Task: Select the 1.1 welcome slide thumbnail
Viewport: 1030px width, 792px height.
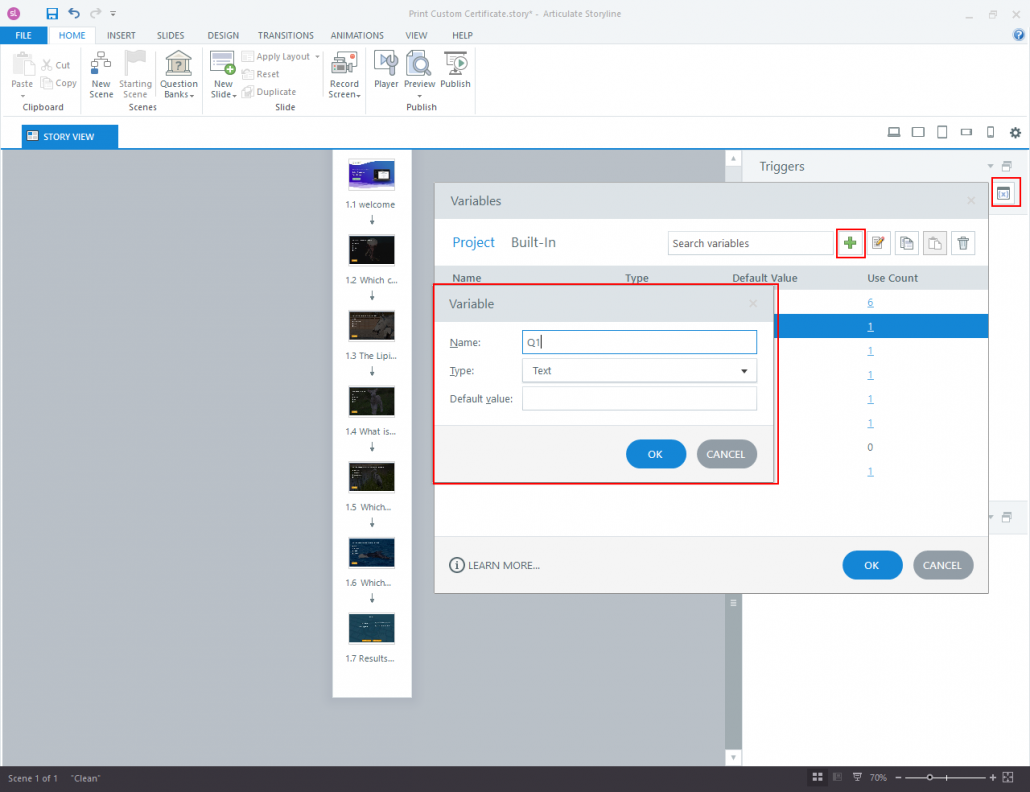Action: click(x=371, y=175)
